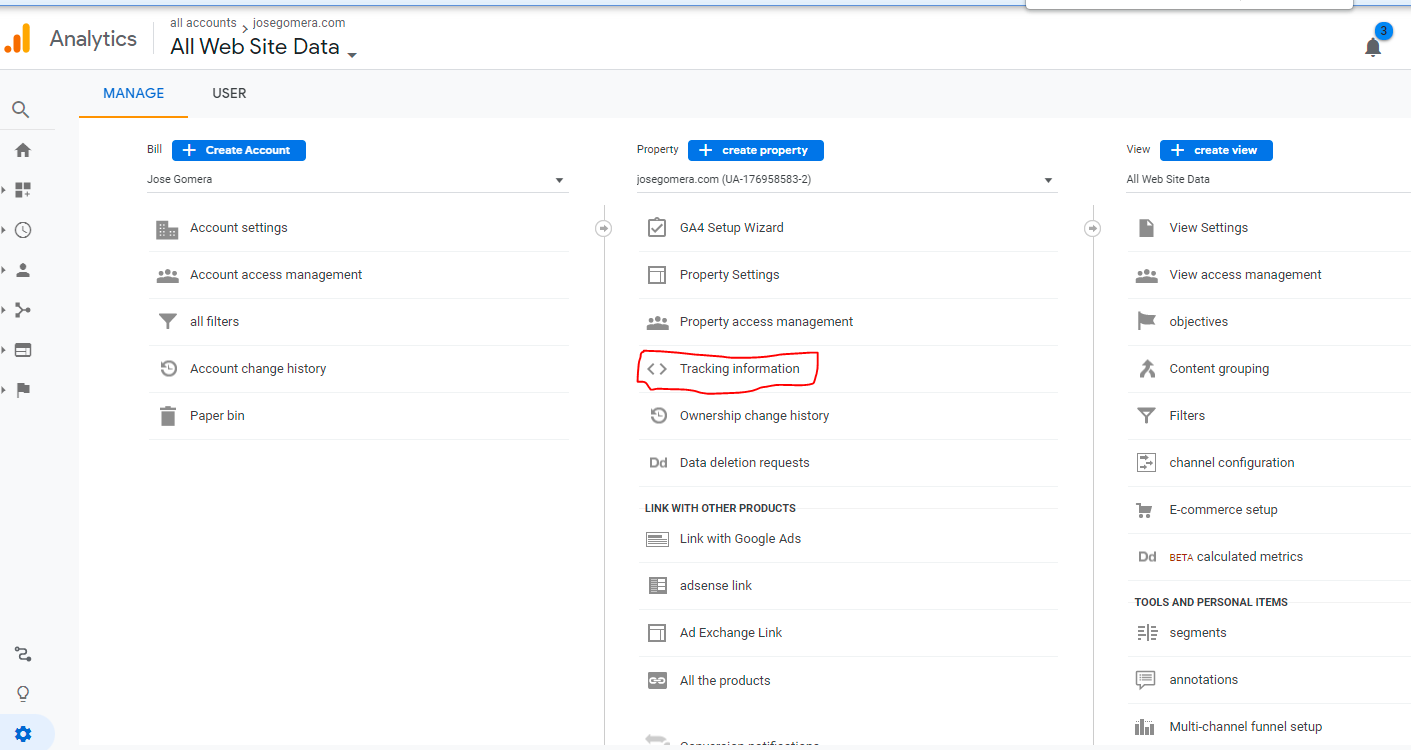Click the all accounts breadcrumb

pos(203,23)
